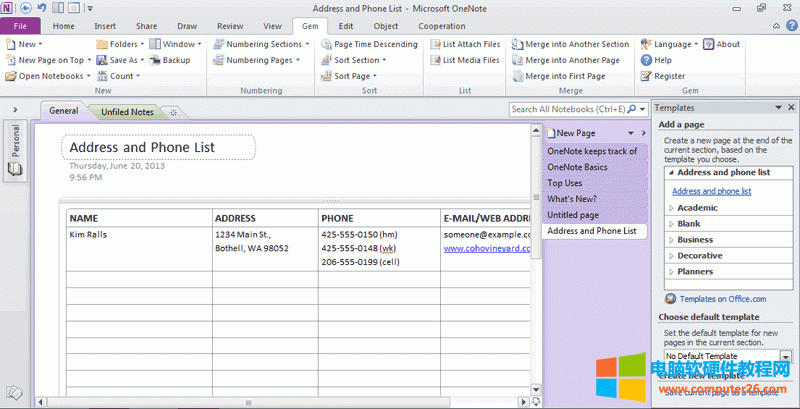Switch to the Cooperation ribbon tab

[x=441, y=26]
